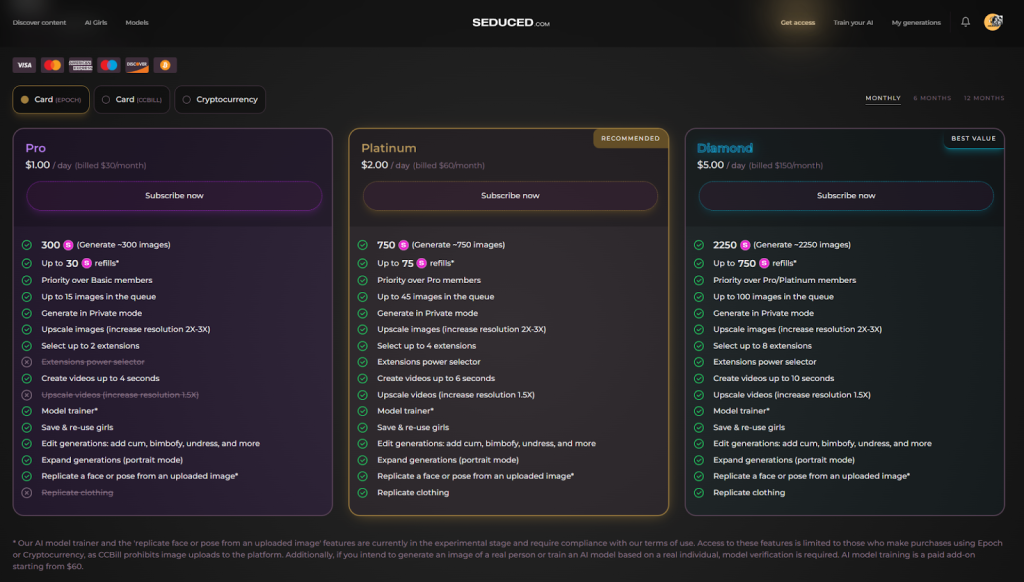Click the $1.00 / day price

pos(48,165)
